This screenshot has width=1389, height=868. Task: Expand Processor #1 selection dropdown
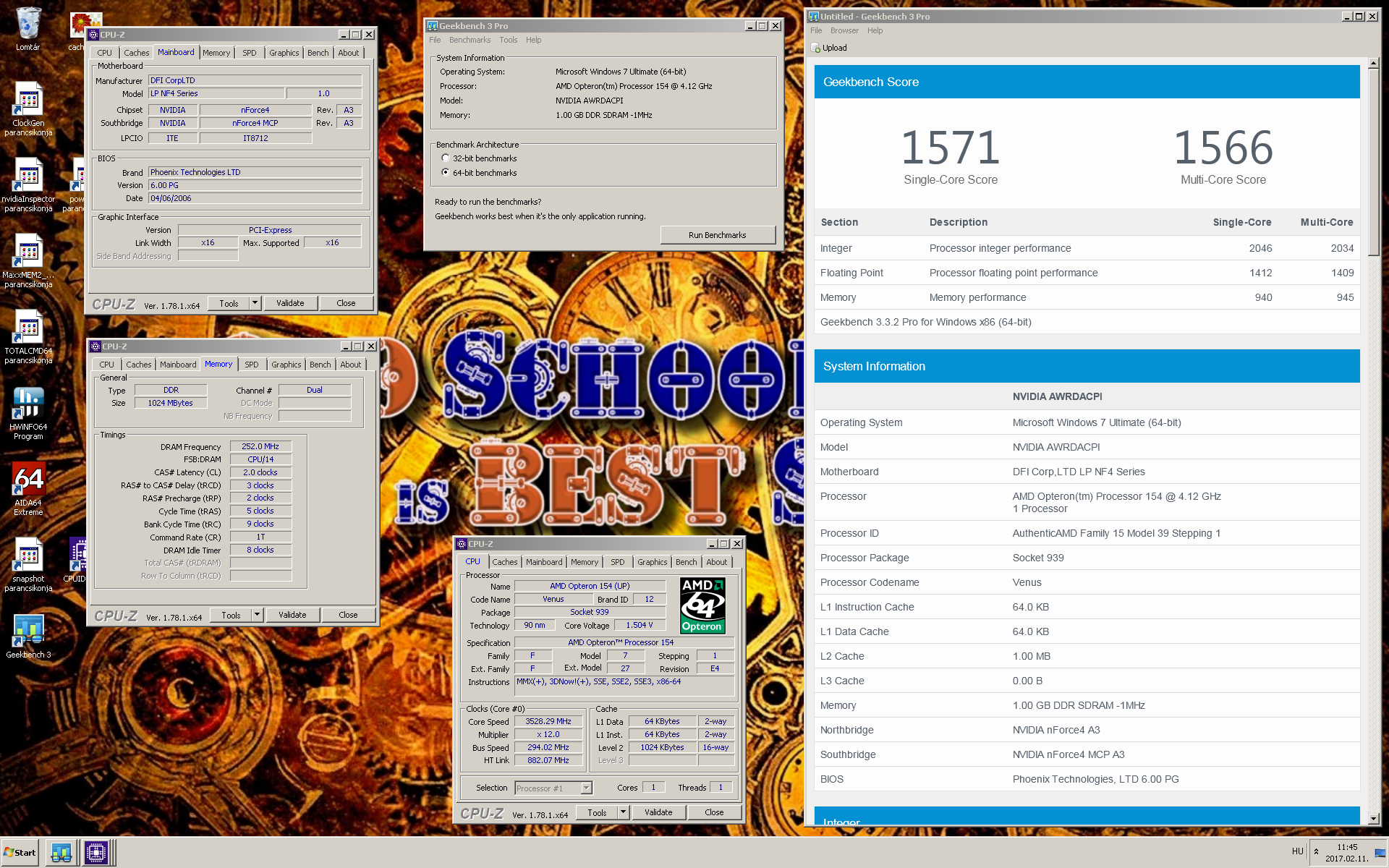587,788
